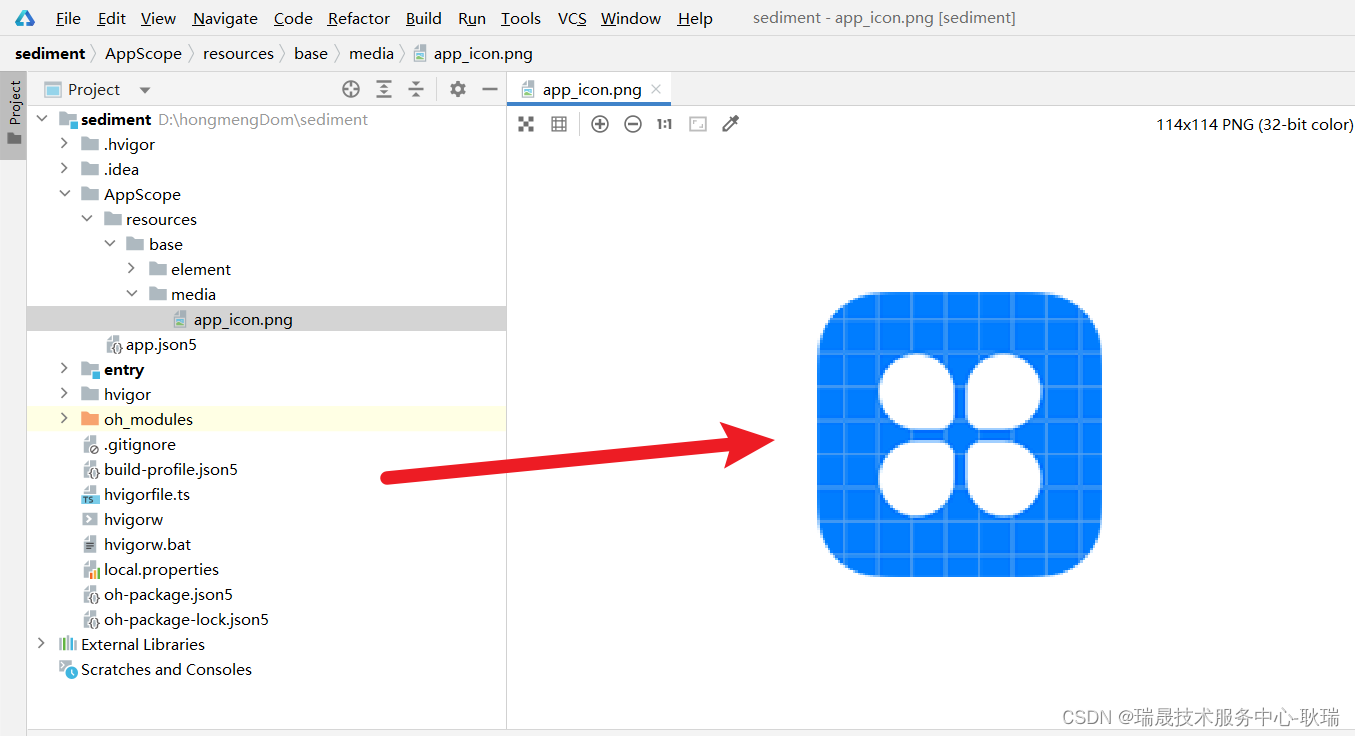Collapse the media folder
Image resolution: width=1355 pixels, height=736 pixels.
[132, 294]
